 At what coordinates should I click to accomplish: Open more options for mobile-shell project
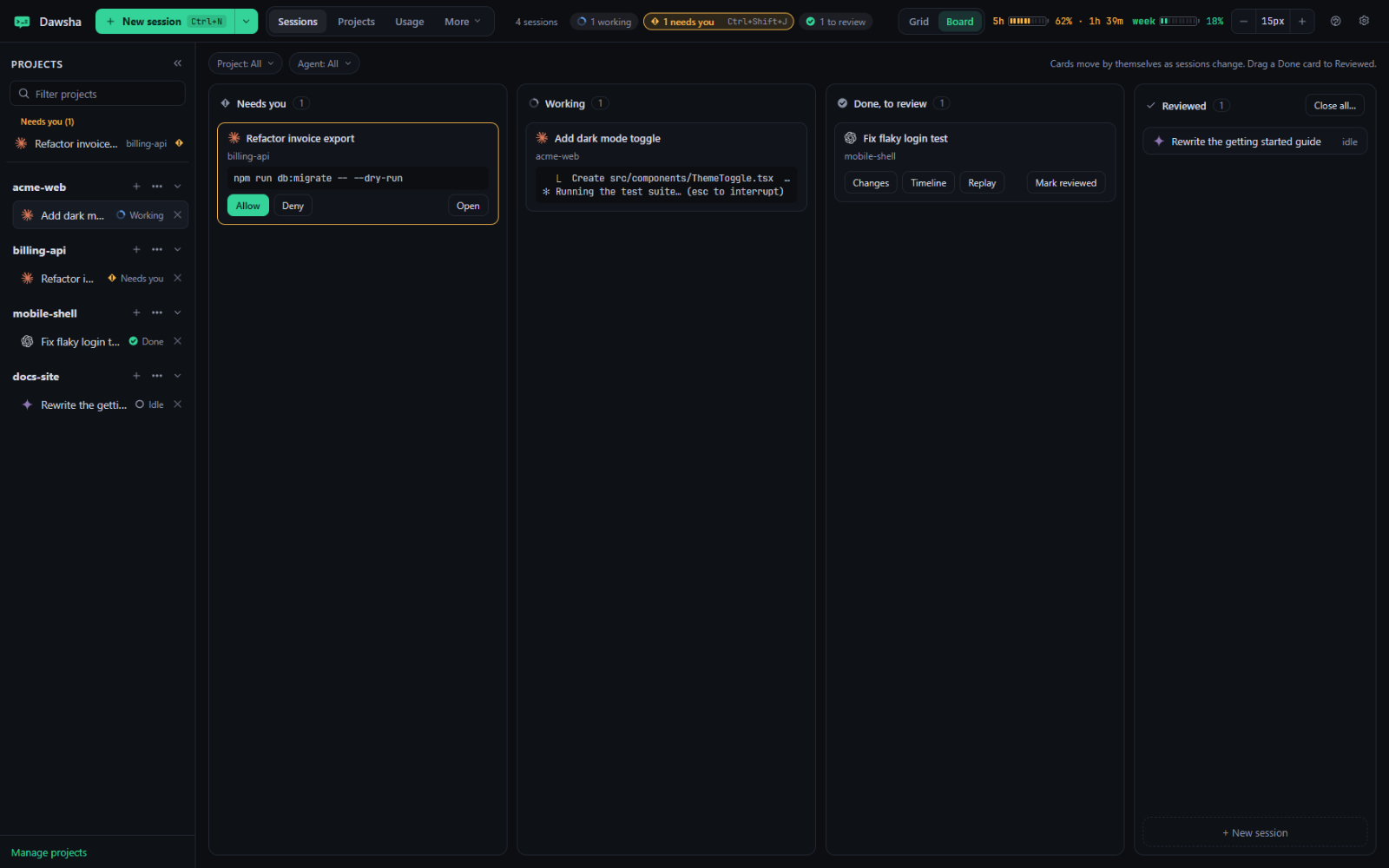click(157, 313)
